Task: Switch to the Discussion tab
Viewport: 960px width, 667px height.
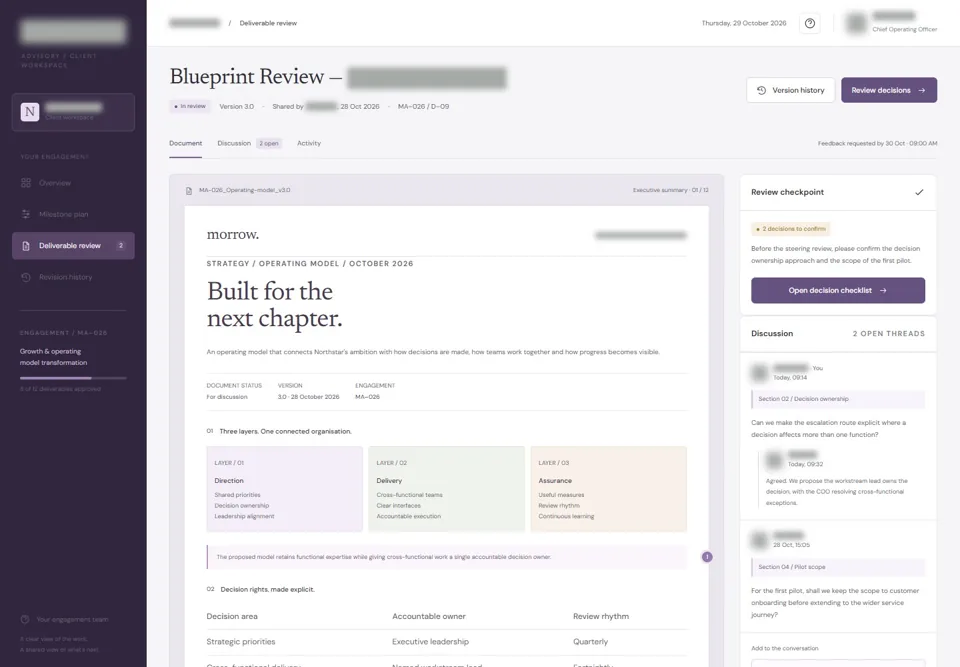Action: (x=234, y=143)
